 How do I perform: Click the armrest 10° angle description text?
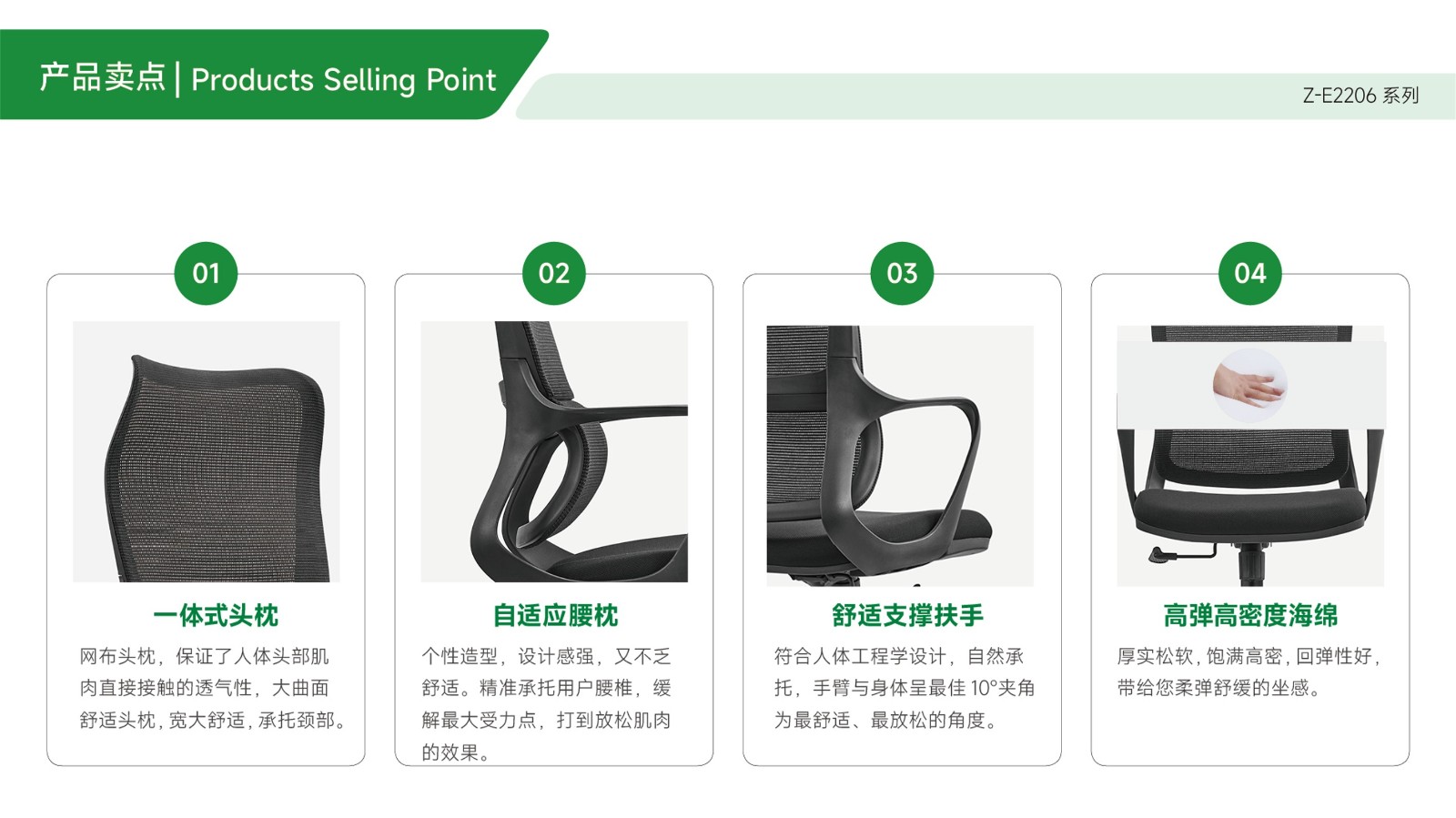tap(905, 688)
